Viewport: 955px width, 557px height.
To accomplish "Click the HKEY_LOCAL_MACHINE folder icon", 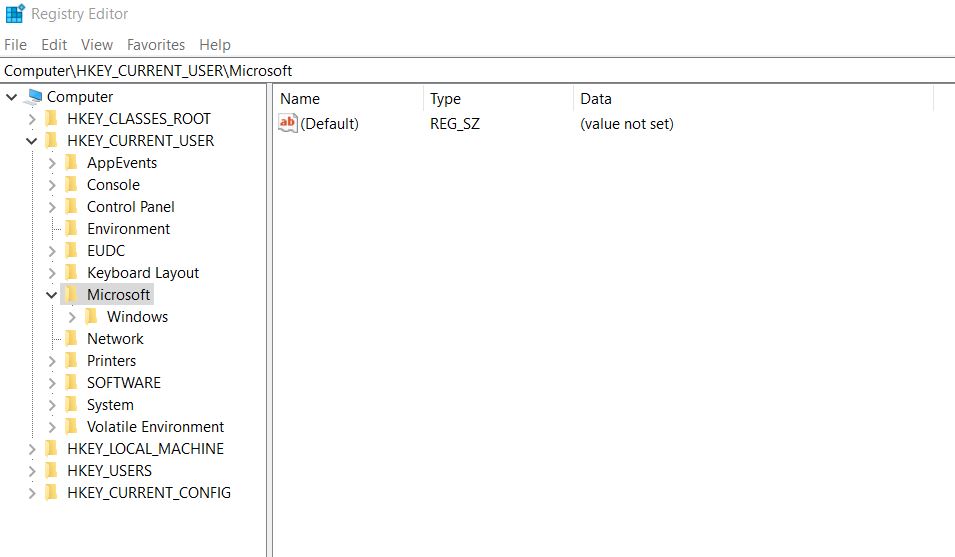I will (52, 449).
